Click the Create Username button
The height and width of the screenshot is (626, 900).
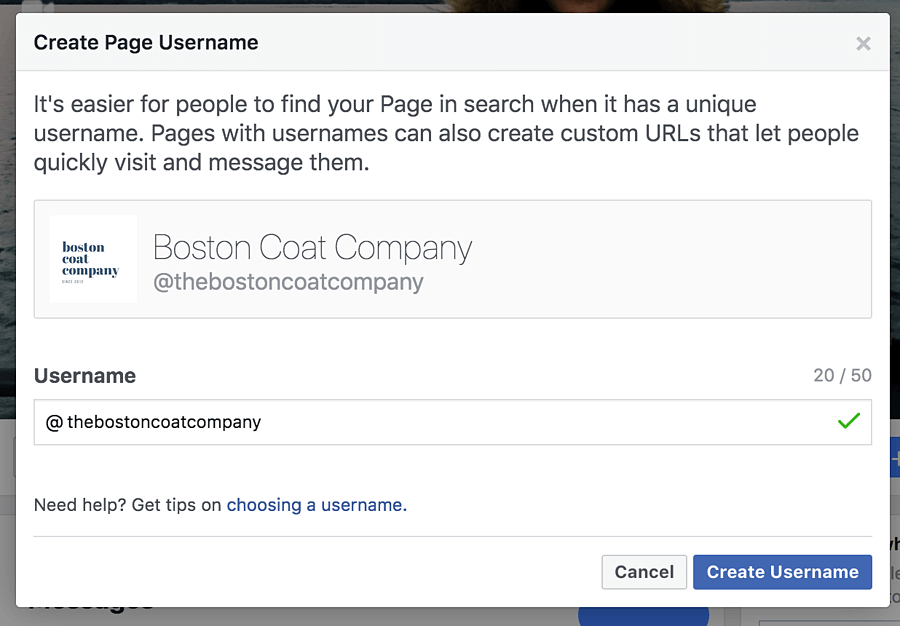click(x=782, y=572)
